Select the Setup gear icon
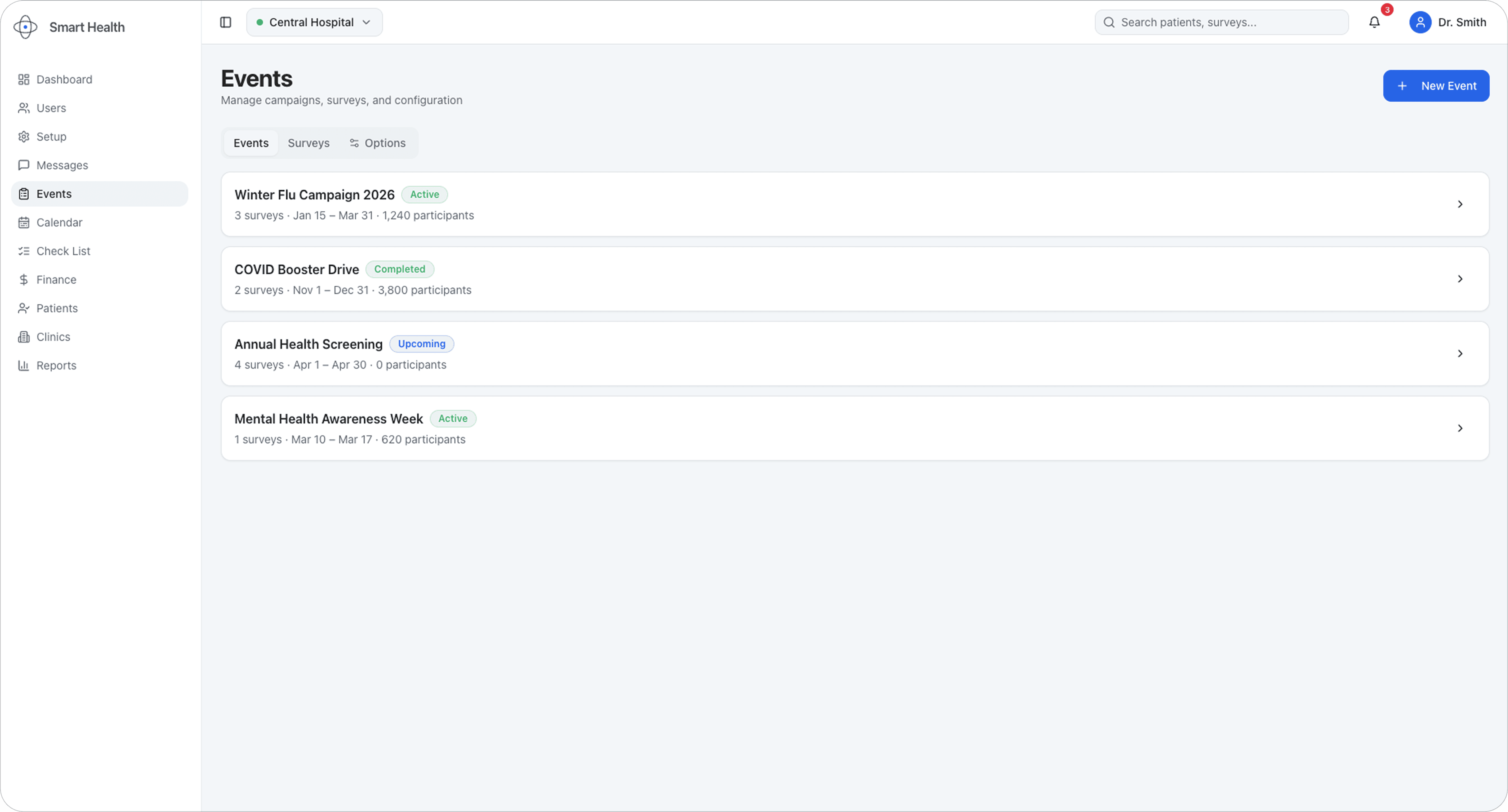Screen dimensions: 1508x812 point(23,136)
